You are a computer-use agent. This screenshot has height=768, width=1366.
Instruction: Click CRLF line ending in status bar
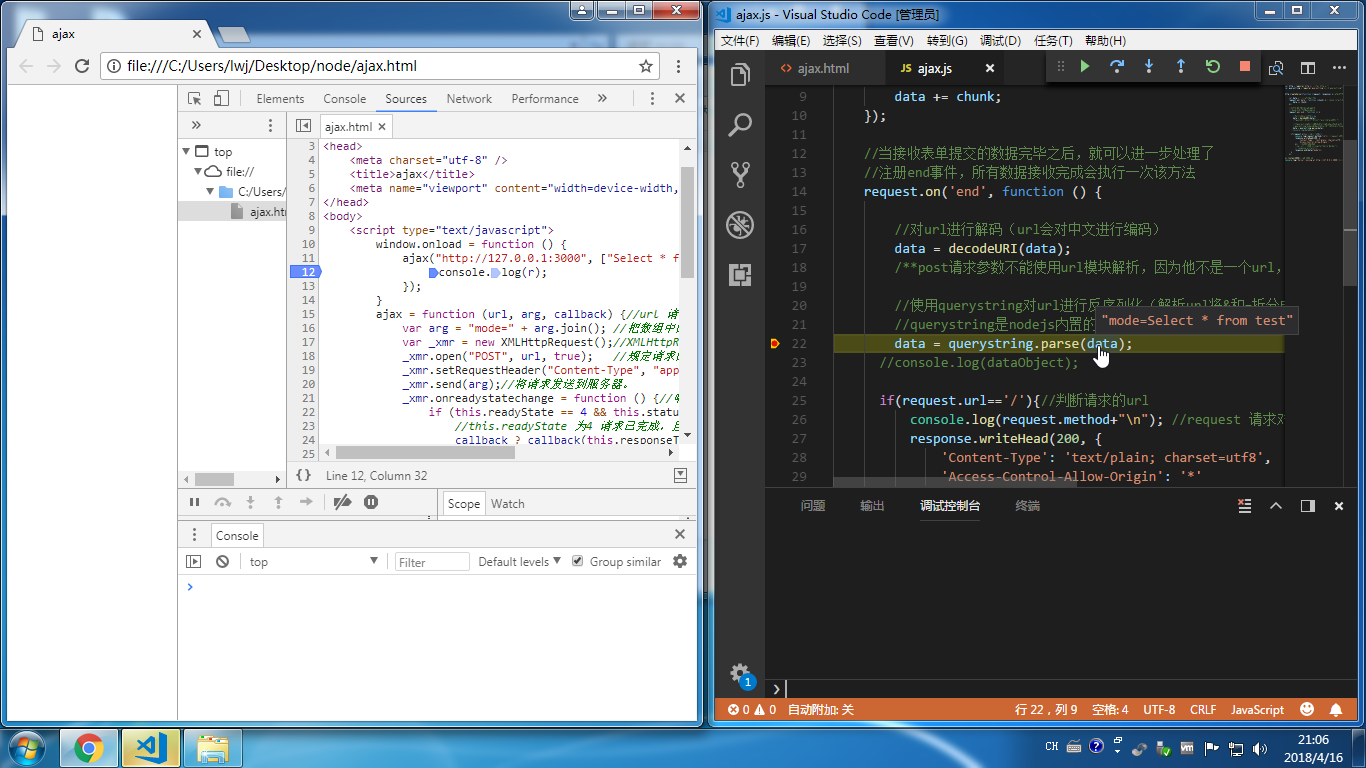tap(1203, 710)
